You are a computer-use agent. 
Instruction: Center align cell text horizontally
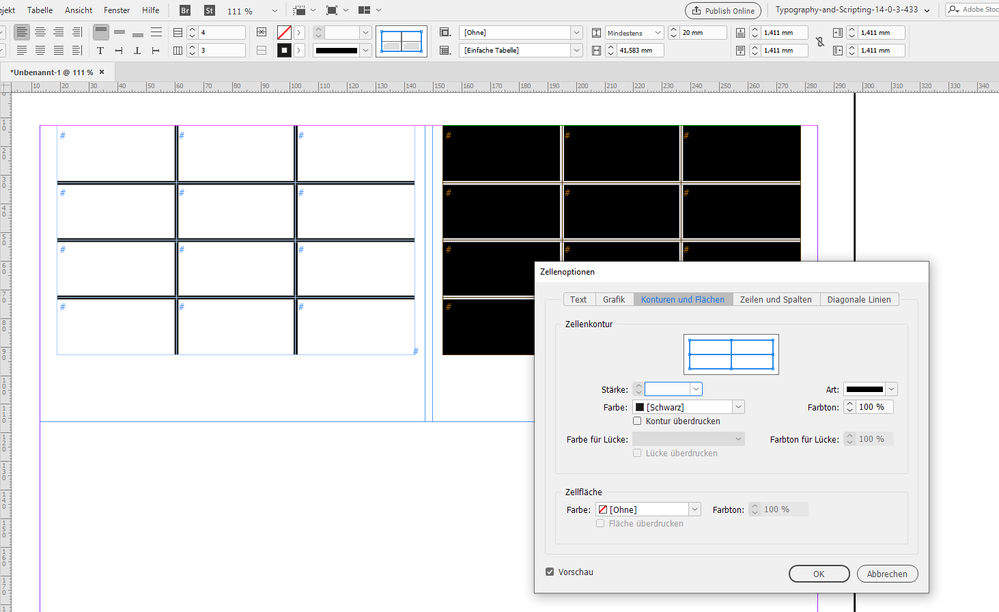[40, 32]
